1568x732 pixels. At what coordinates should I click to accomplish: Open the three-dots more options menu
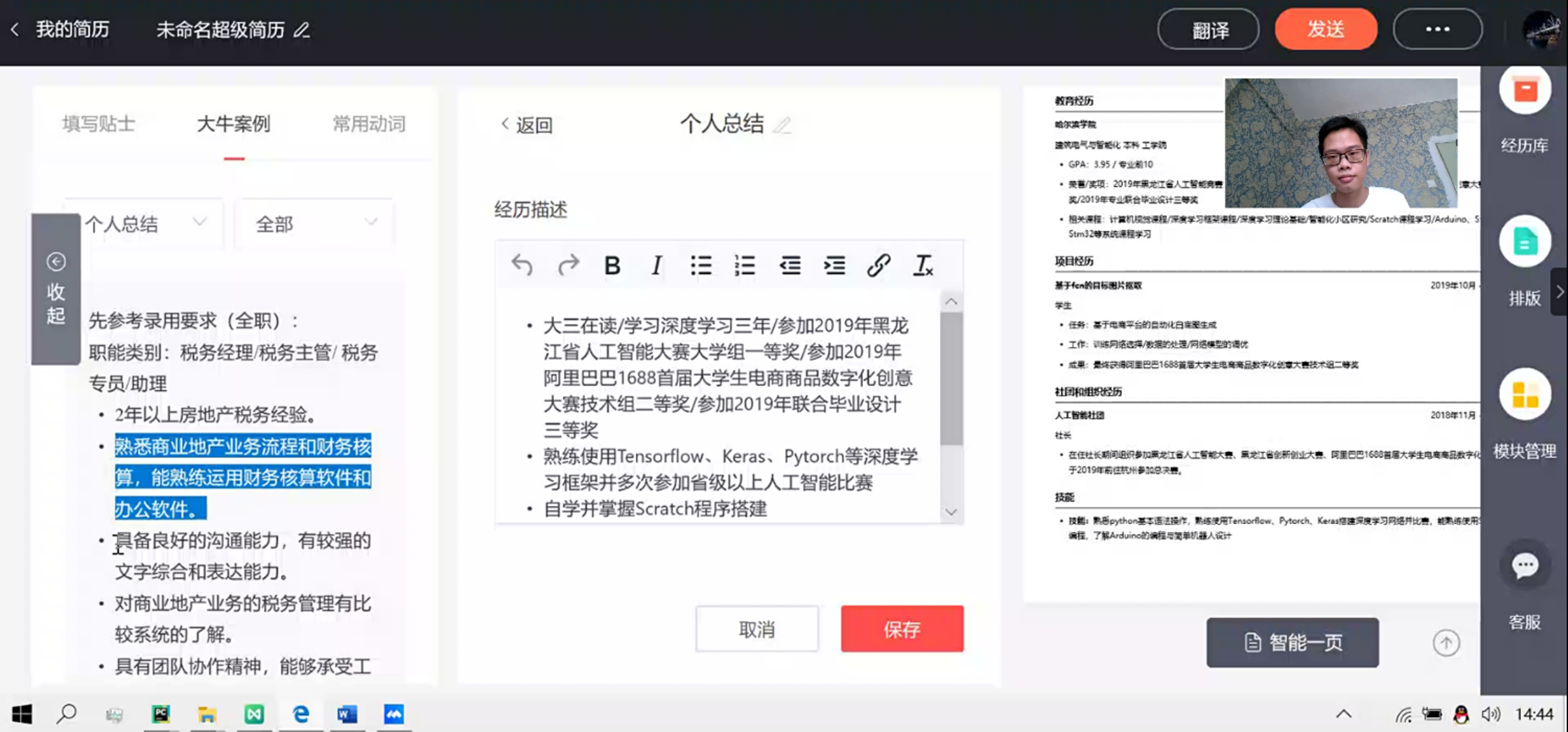click(x=1437, y=29)
